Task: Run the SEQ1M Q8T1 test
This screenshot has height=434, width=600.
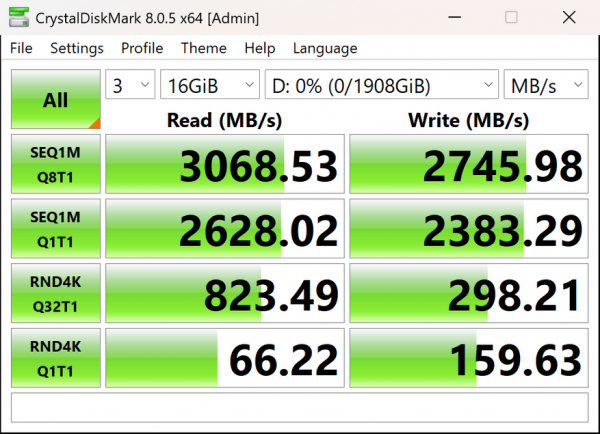Action: pos(56,164)
